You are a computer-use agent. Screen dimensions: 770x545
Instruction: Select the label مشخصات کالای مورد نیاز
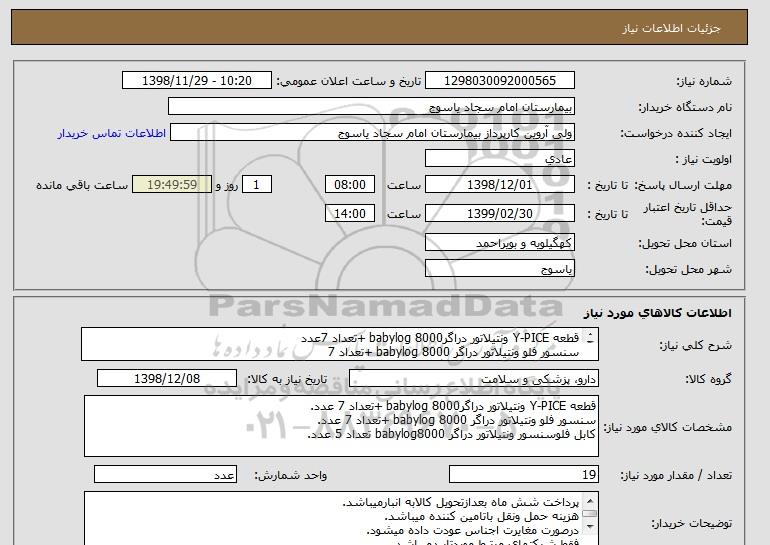pyautogui.click(x=668, y=427)
